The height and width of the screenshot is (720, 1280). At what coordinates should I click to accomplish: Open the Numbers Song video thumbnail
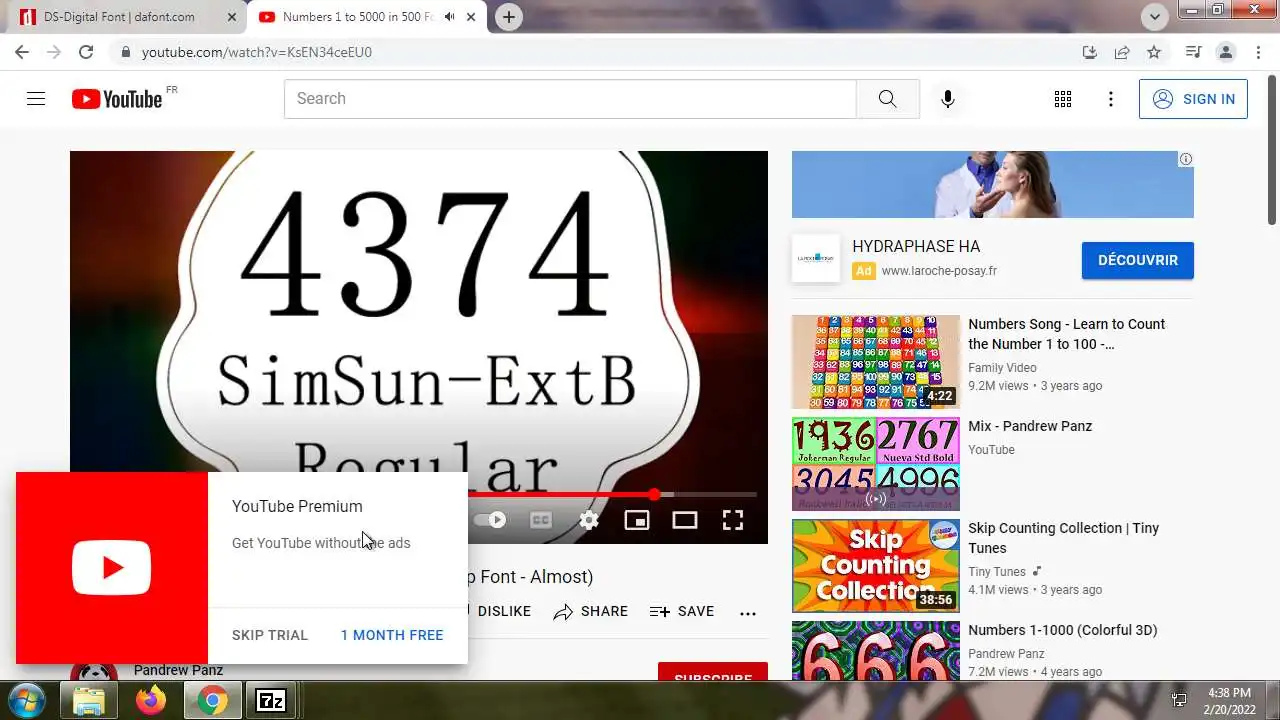876,362
